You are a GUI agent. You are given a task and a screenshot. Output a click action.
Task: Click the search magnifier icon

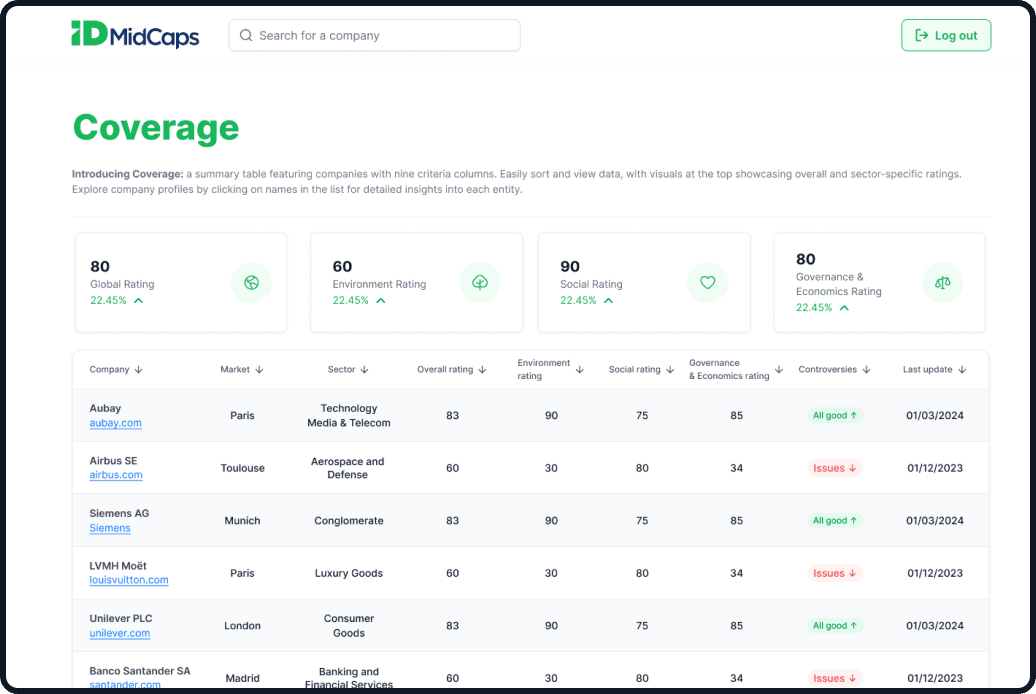point(246,36)
